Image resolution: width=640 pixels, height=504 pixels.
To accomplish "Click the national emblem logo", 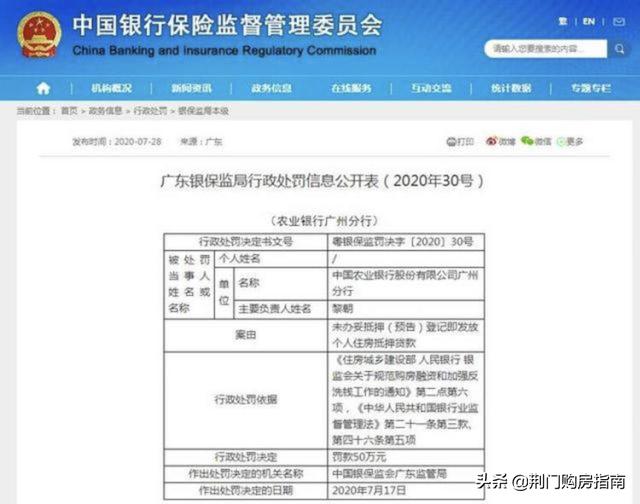I will click(39, 35).
